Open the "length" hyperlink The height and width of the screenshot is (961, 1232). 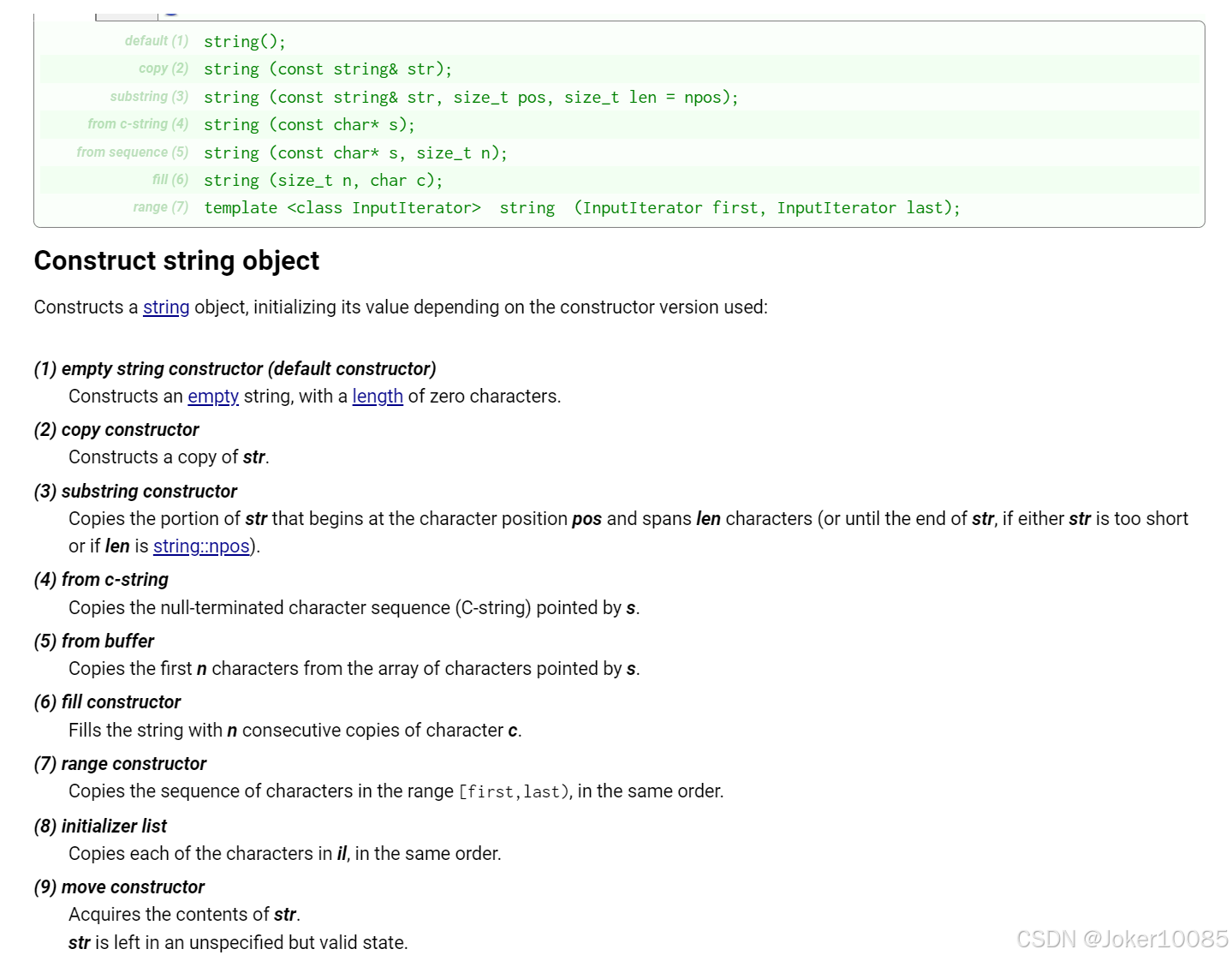(378, 397)
